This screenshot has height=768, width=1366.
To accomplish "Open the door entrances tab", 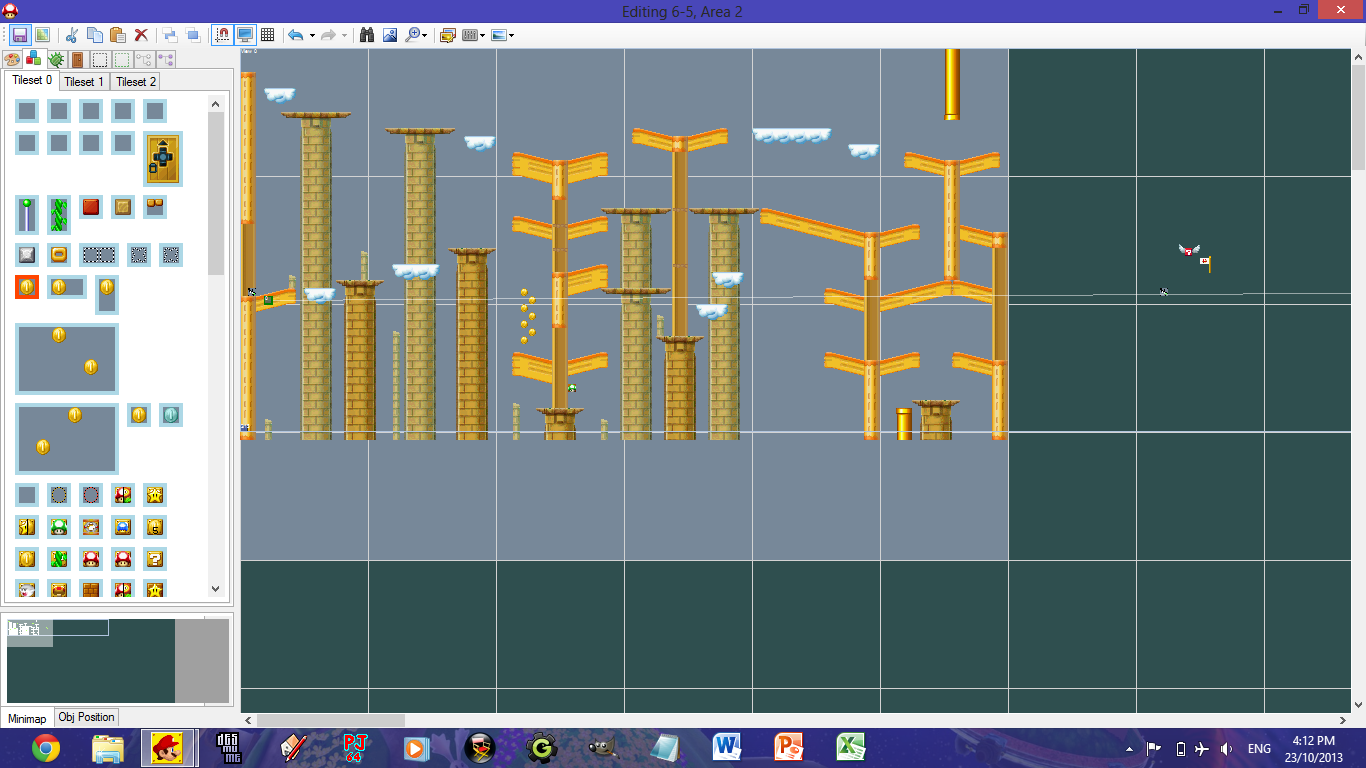I will click(x=77, y=59).
